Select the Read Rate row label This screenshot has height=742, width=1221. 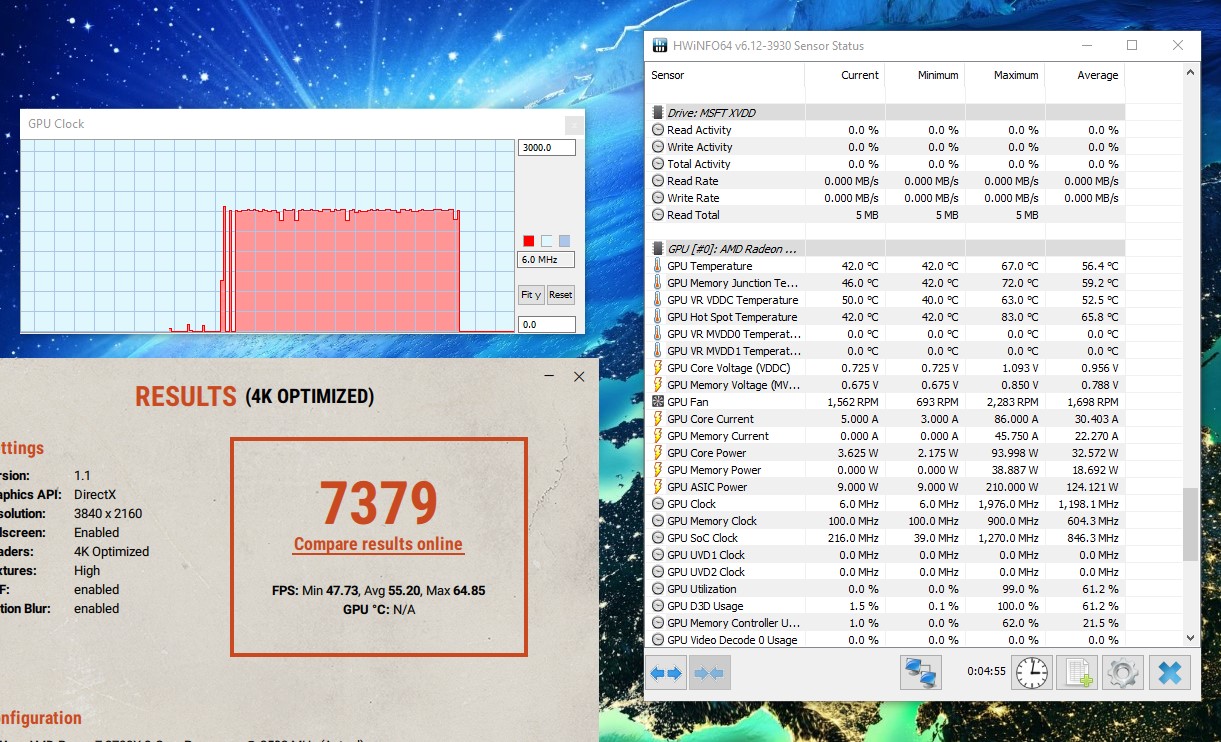[693, 181]
